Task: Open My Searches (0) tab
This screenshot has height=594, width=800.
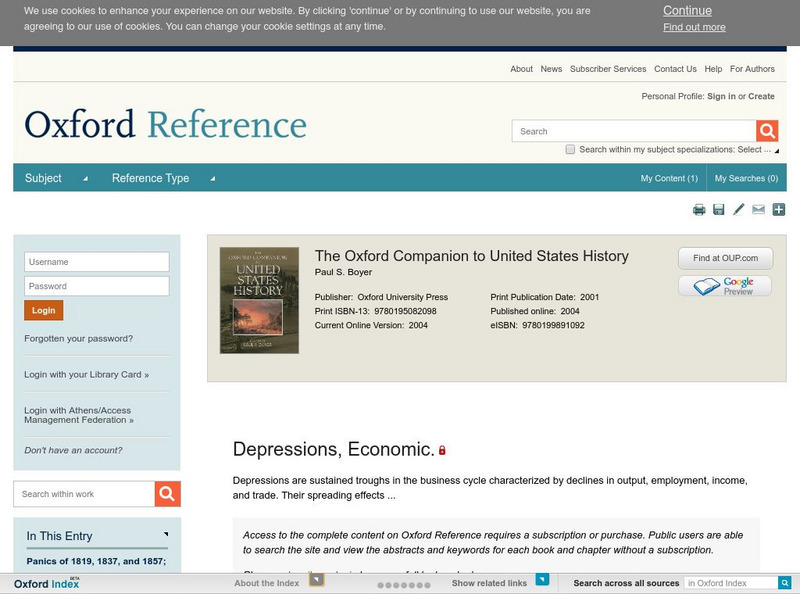Action: pyautogui.click(x=746, y=178)
